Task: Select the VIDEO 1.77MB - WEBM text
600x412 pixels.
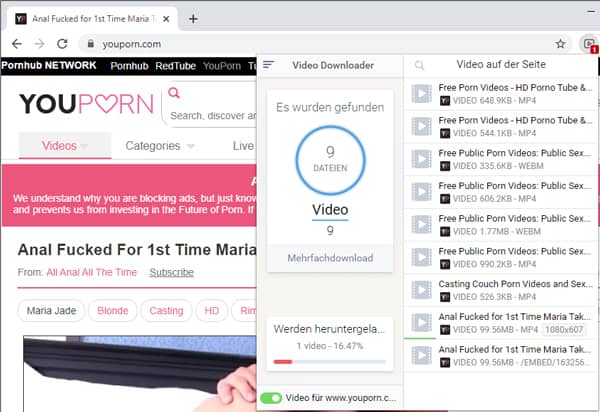Action: point(497,231)
